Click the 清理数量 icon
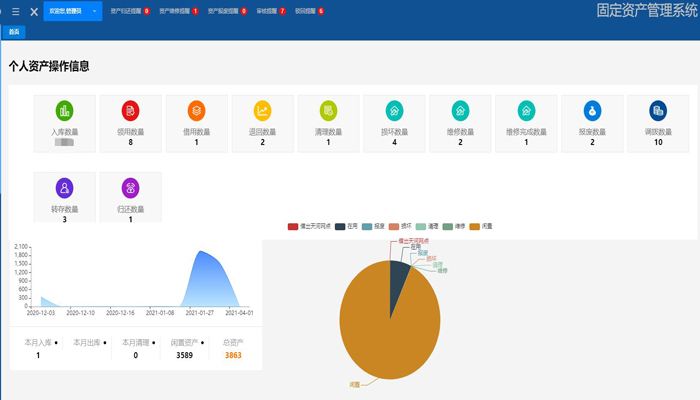Screen dimensions: 700x400 328,111
